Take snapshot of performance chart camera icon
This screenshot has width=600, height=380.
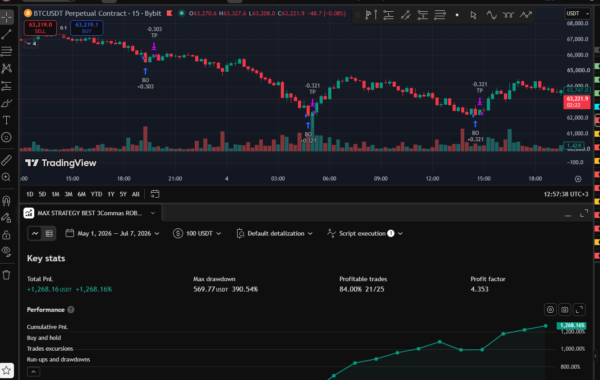tap(565, 310)
